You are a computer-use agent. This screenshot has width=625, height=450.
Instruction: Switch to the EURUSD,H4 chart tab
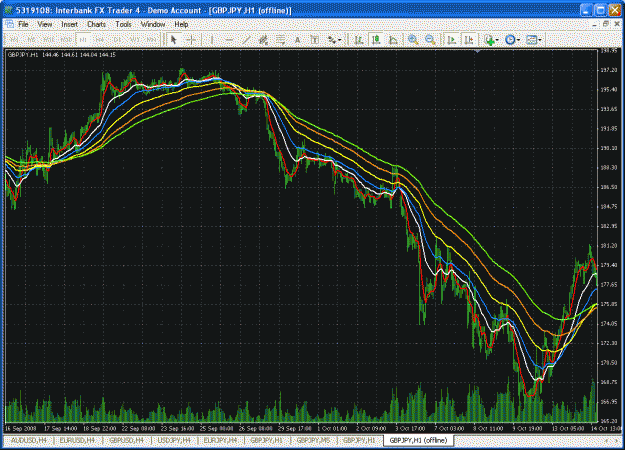(77, 440)
